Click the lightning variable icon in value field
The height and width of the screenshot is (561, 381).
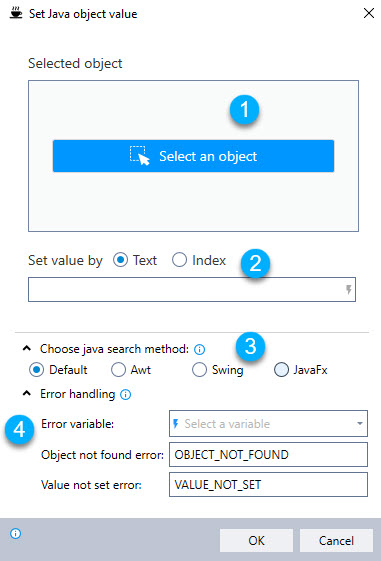point(348,289)
